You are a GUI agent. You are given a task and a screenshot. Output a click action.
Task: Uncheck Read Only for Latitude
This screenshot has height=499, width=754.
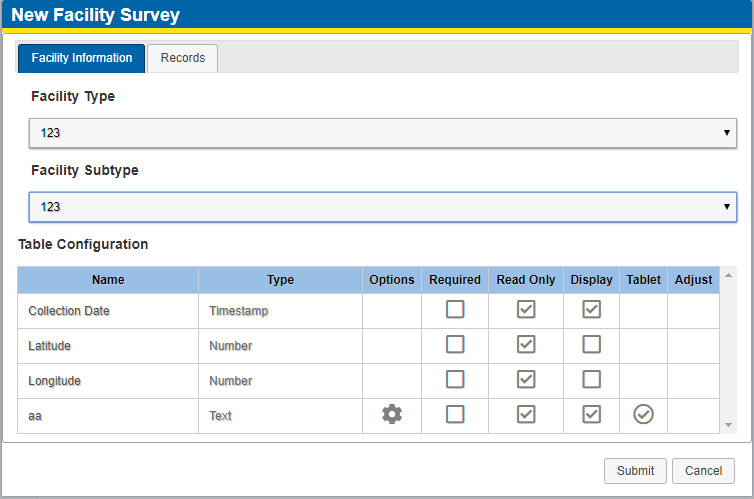click(x=526, y=345)
